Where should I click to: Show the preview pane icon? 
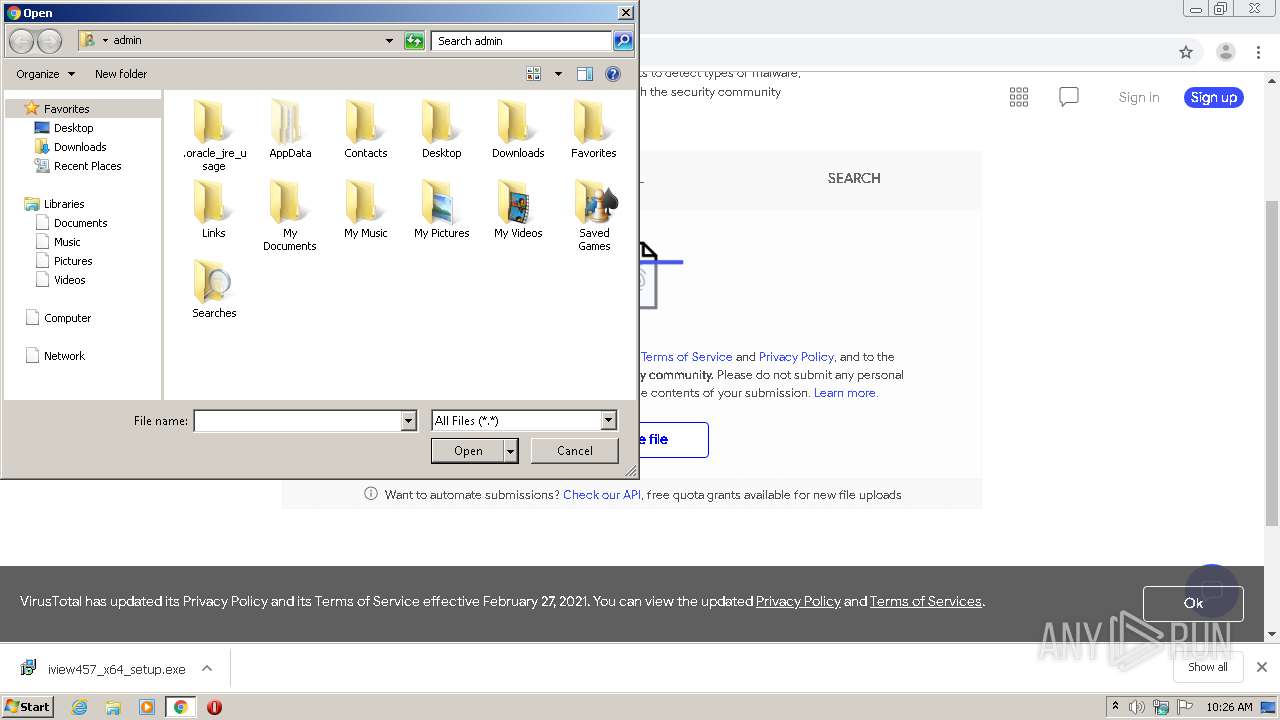tap(585, 74)
